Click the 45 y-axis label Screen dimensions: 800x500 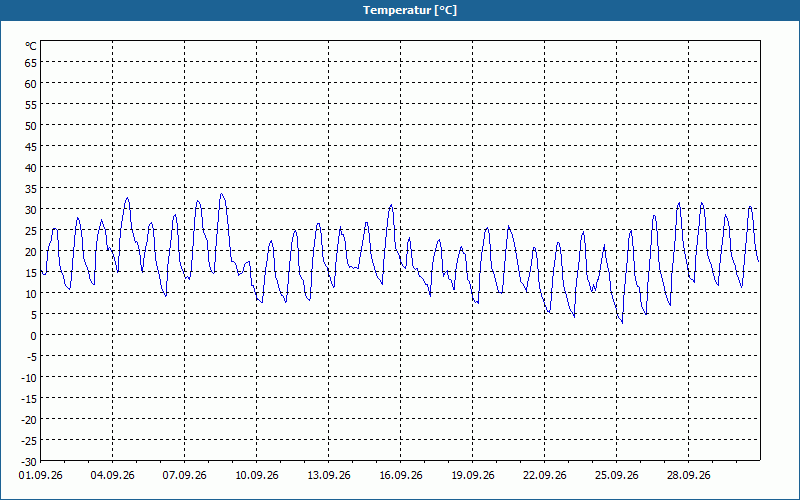click(x=31, y=147)
